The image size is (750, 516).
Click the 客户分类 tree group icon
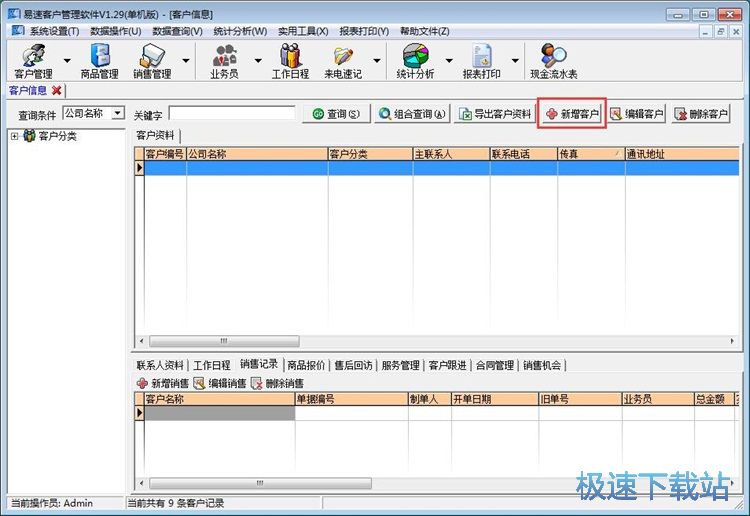(30, 136)
